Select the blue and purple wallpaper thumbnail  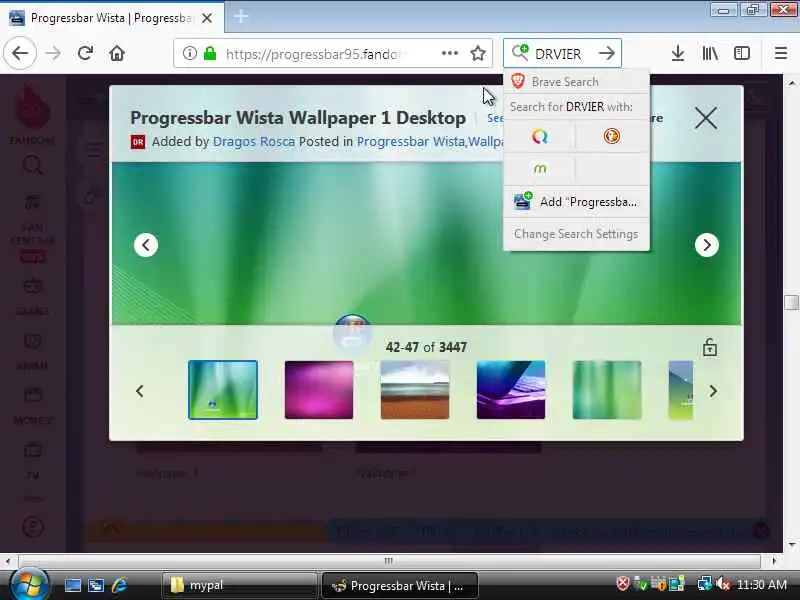pyautogui.click(x=511, y=390)
